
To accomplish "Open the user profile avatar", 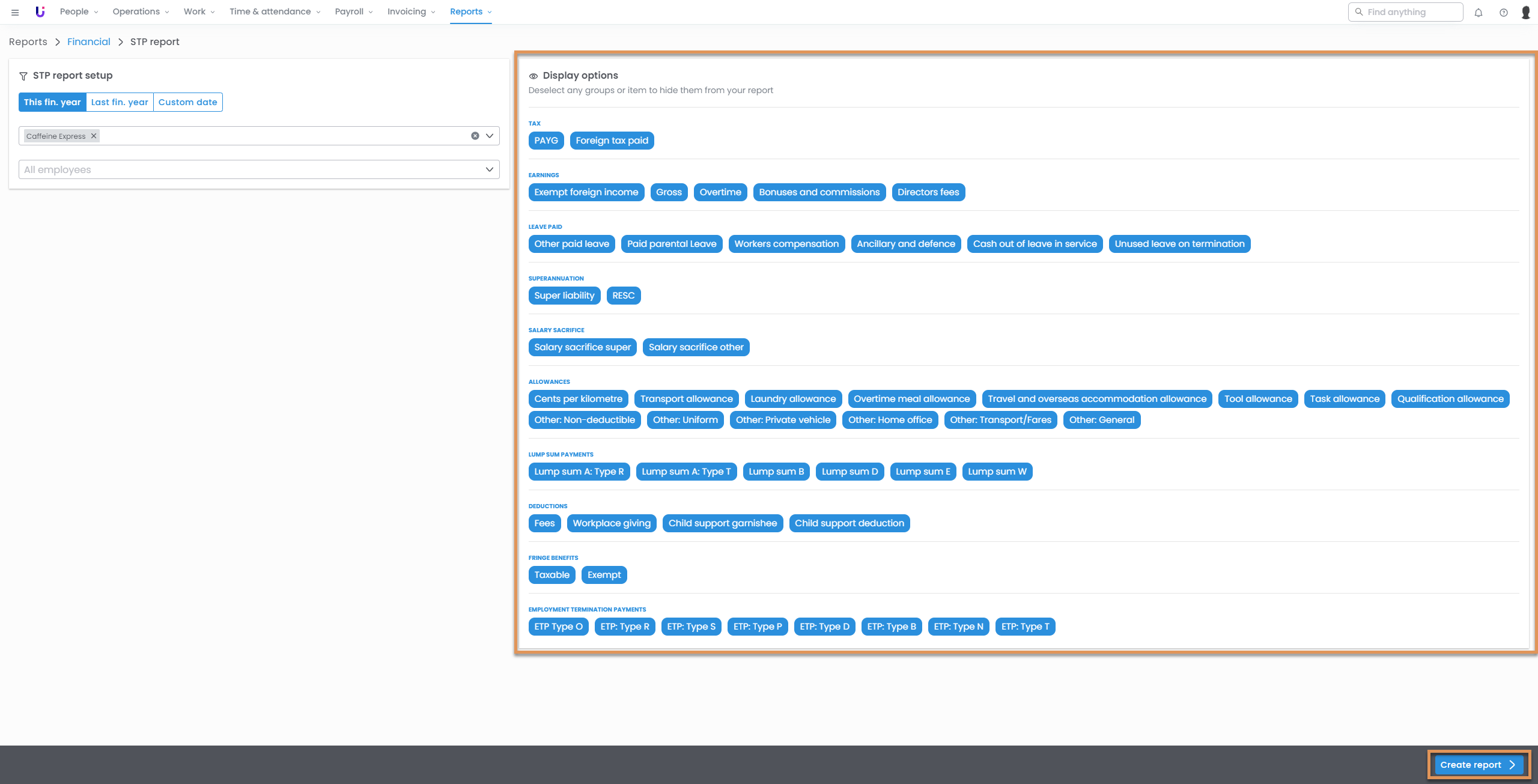I will click(1525, 13).
